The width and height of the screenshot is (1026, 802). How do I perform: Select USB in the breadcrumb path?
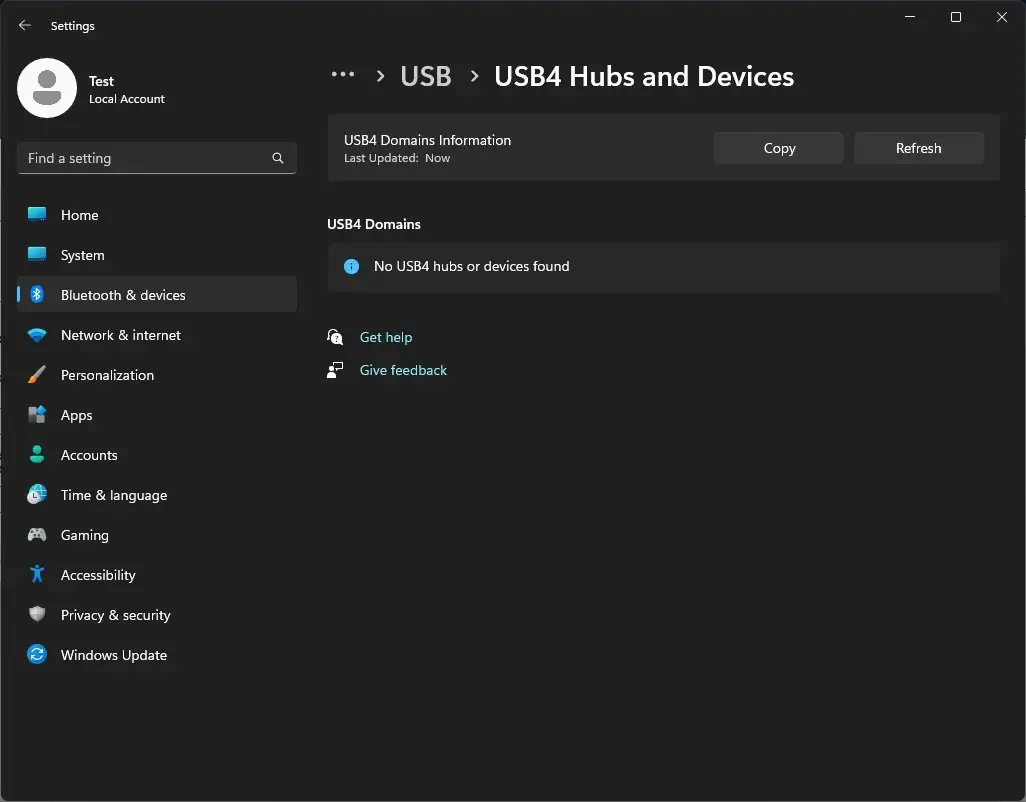426,76
